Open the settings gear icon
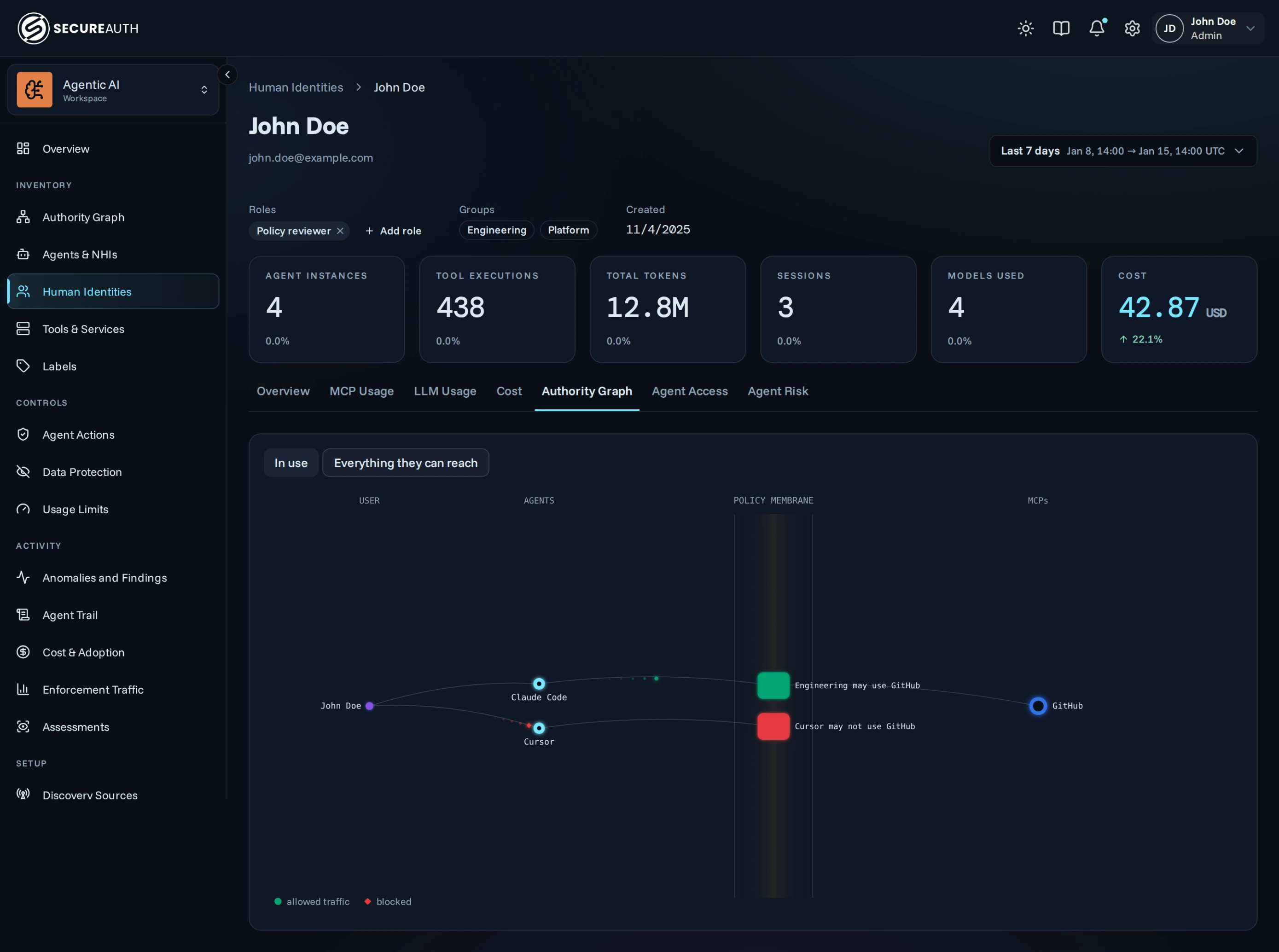The image size is (1279, 952). 1132,28
